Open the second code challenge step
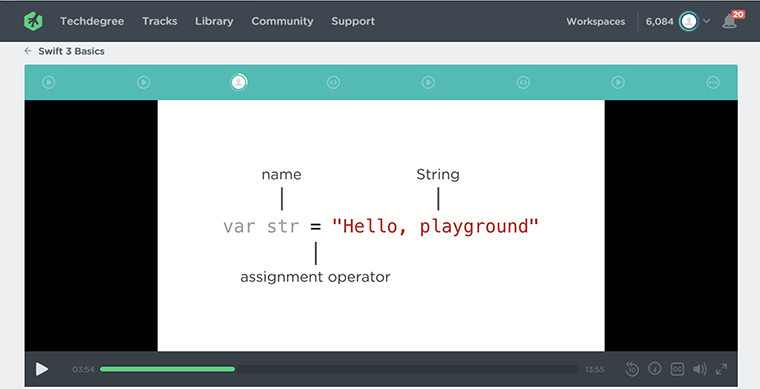The height and width of the screenshot is (389, 760). [x=523, y=82]
